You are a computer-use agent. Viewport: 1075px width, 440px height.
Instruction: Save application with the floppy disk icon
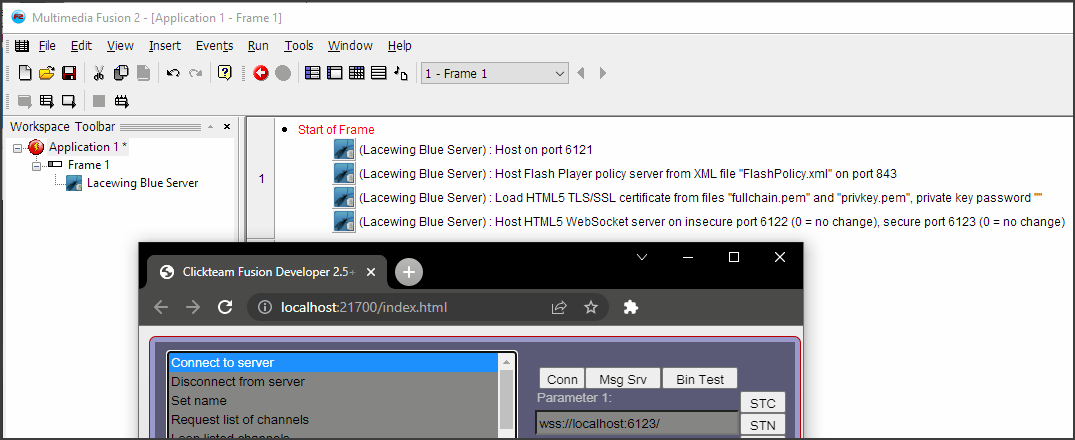click(69, 73)
